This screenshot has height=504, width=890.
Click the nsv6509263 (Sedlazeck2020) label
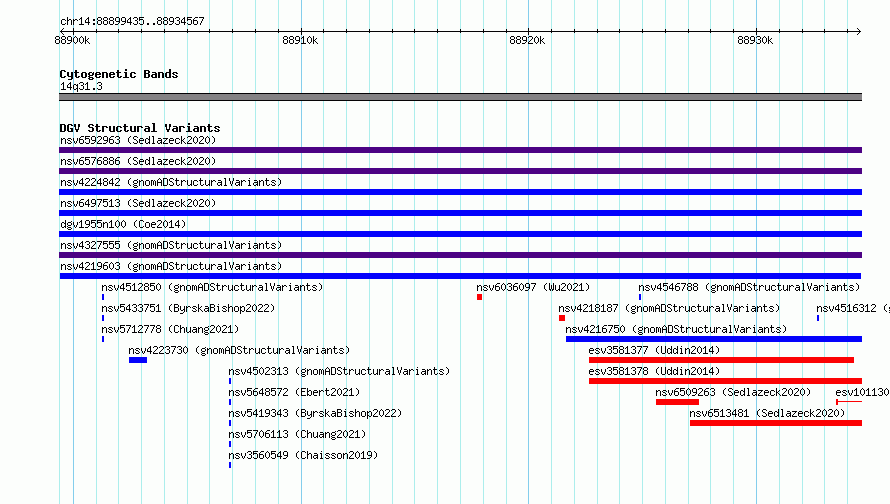pyautogui.click(x=733, y=392)
